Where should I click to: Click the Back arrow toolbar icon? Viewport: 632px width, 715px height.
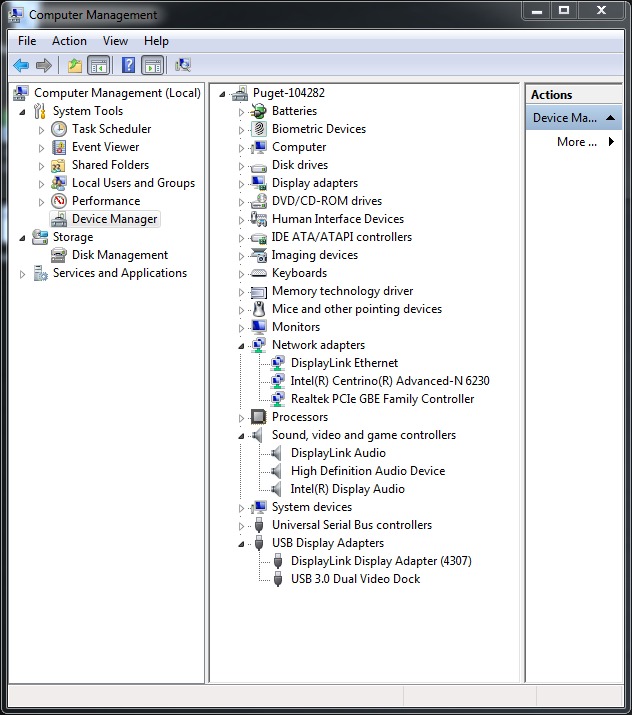click(20, 65)
